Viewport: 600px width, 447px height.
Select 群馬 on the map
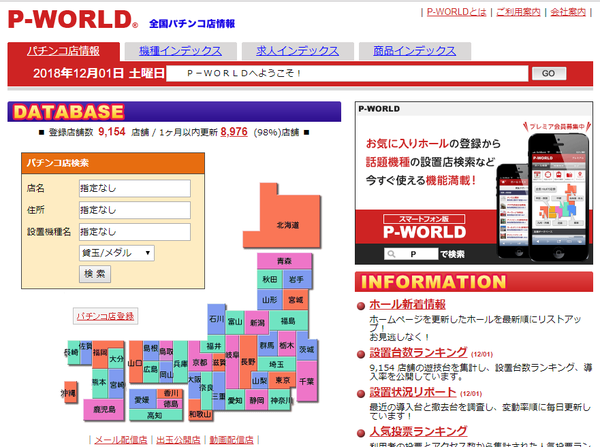(x=267, y=345)
